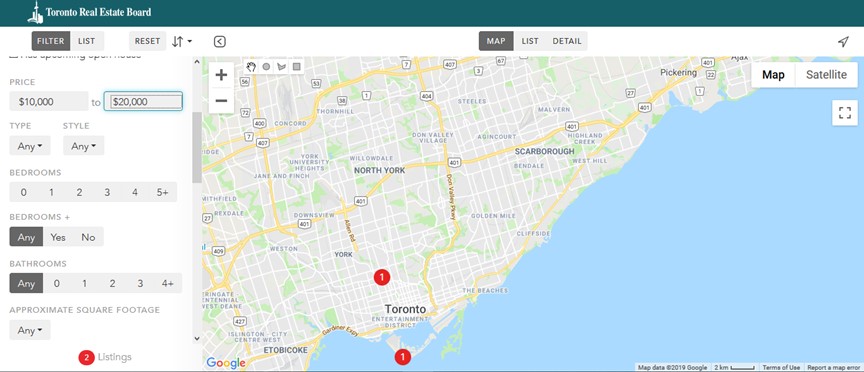Toggle fullscreen map view
The width and height of the screenshot is (864, 372).
pos(845,113)
